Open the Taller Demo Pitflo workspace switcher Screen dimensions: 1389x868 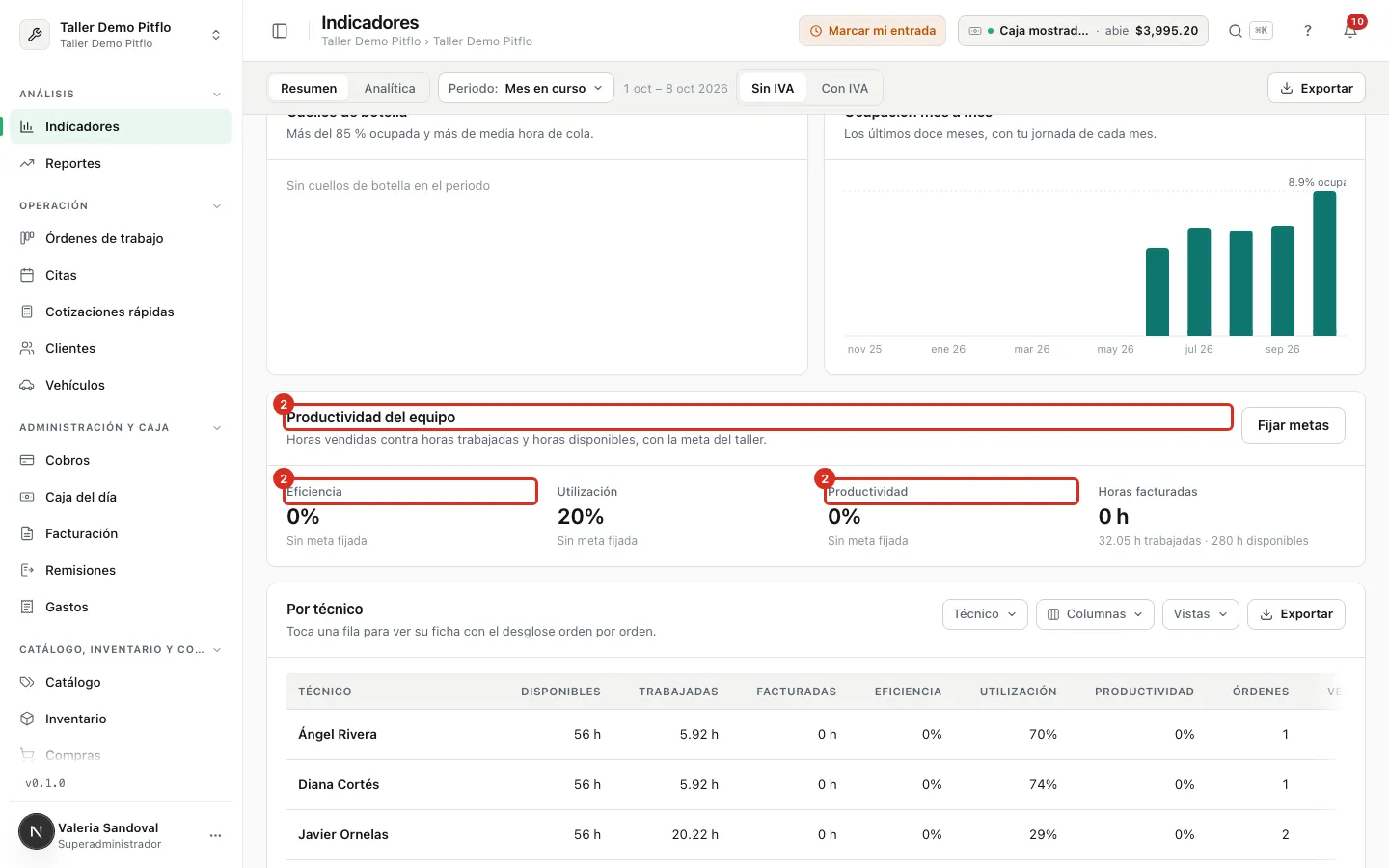(x=122, y=35)
